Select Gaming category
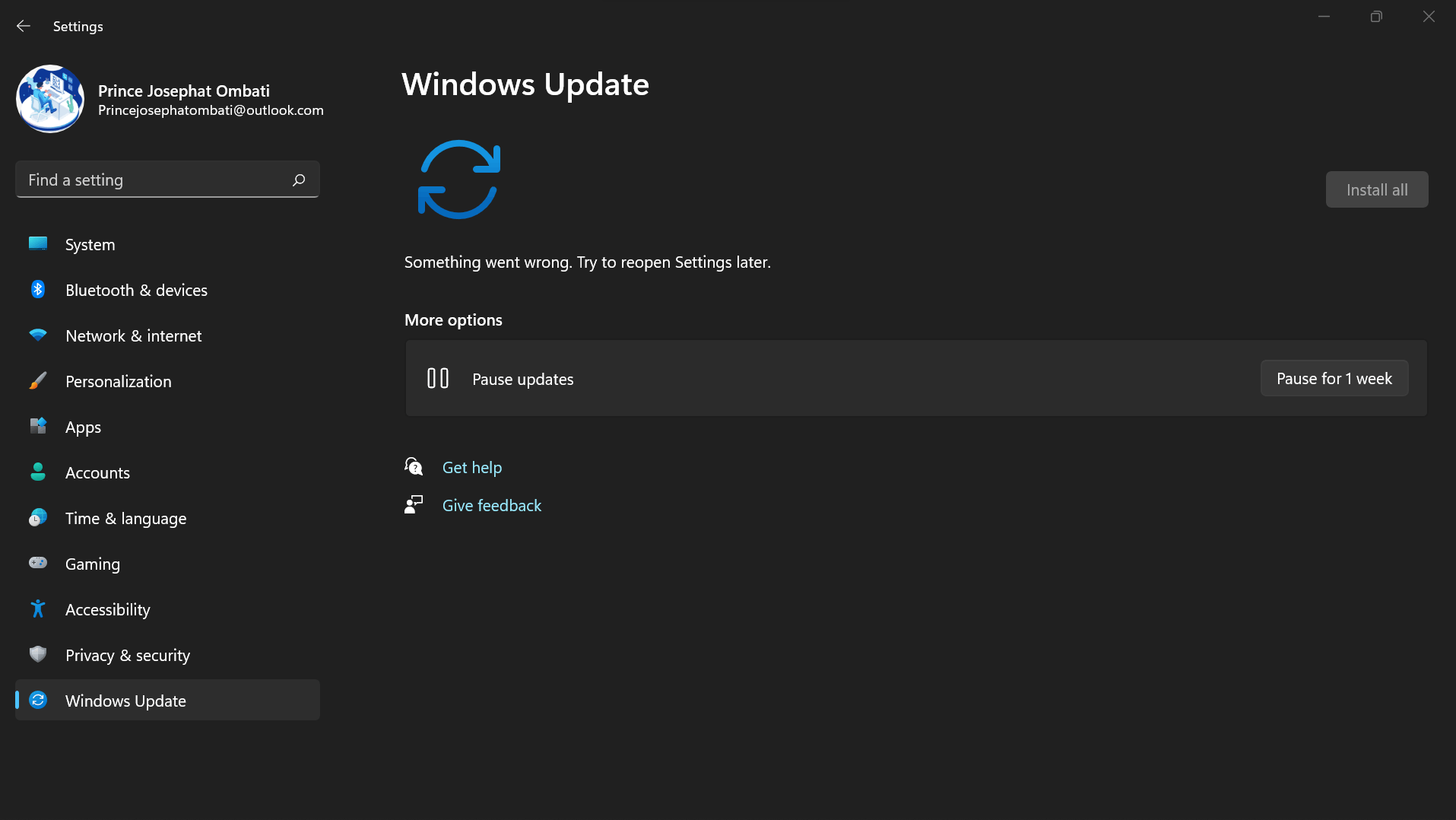The height and width of the screenshot is (820, 1456). tap(167, 564)
